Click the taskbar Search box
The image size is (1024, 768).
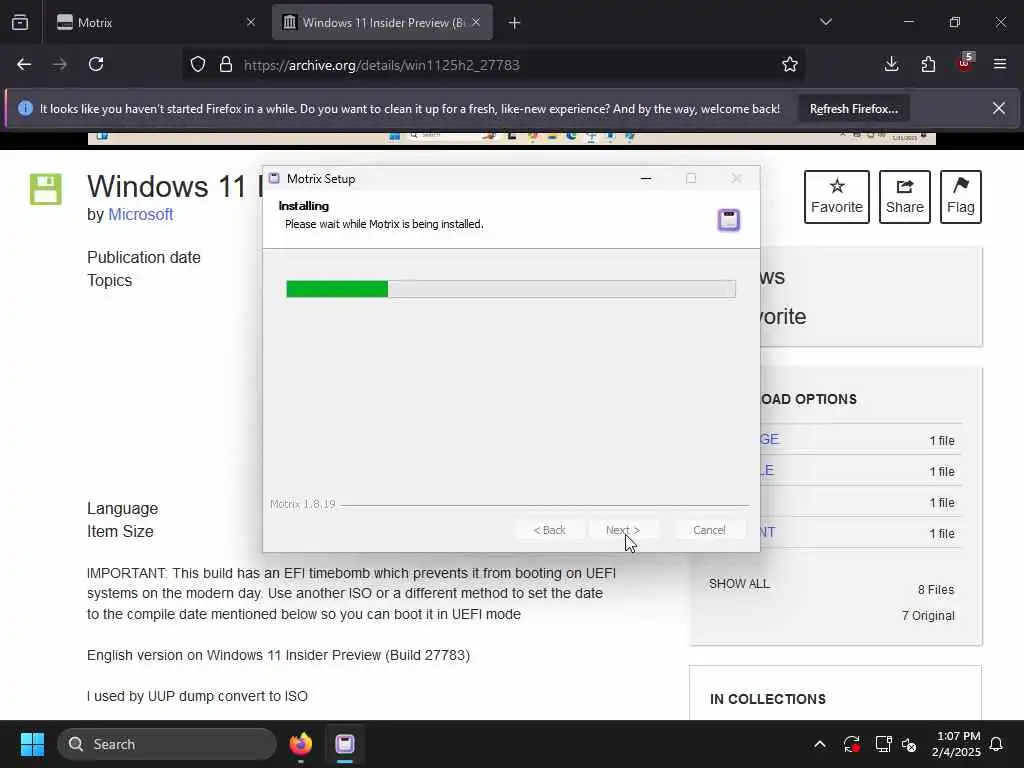click(x=167, y=744)
